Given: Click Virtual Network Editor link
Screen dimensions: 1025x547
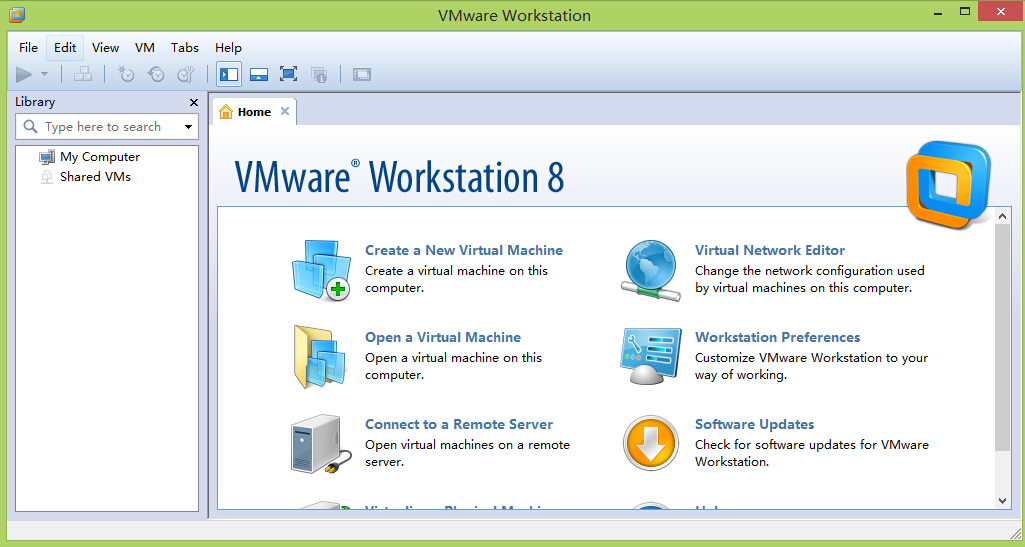Looking at the screenshot, I should click(769, 250).
